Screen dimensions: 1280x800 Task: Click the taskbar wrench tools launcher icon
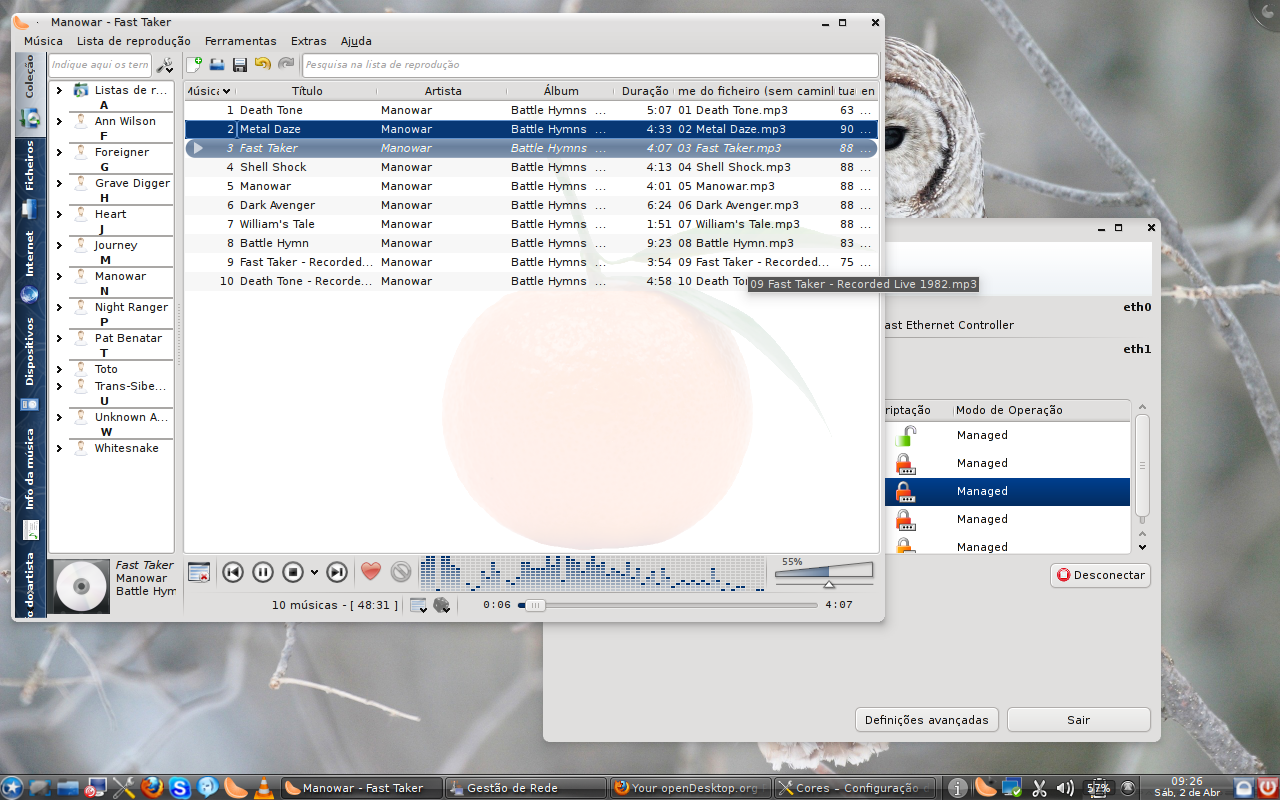tap(124, 788)
